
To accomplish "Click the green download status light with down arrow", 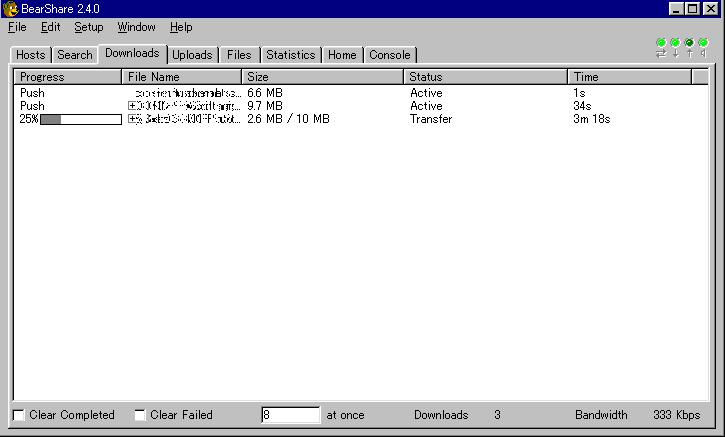I will [675, 43].
